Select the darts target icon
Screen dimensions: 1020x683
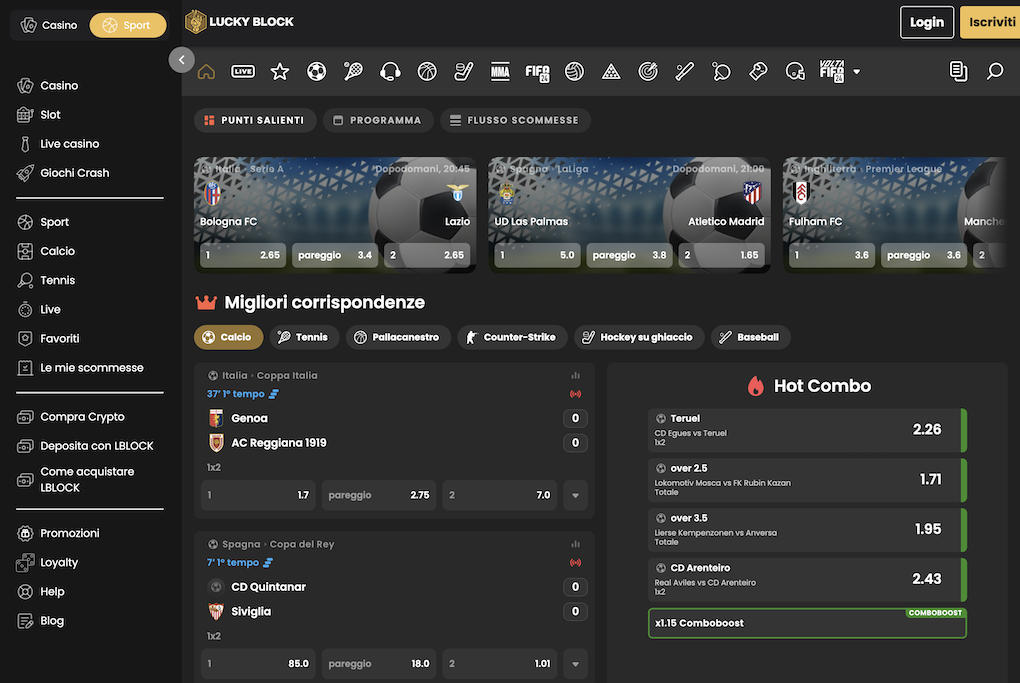[648, 72]
